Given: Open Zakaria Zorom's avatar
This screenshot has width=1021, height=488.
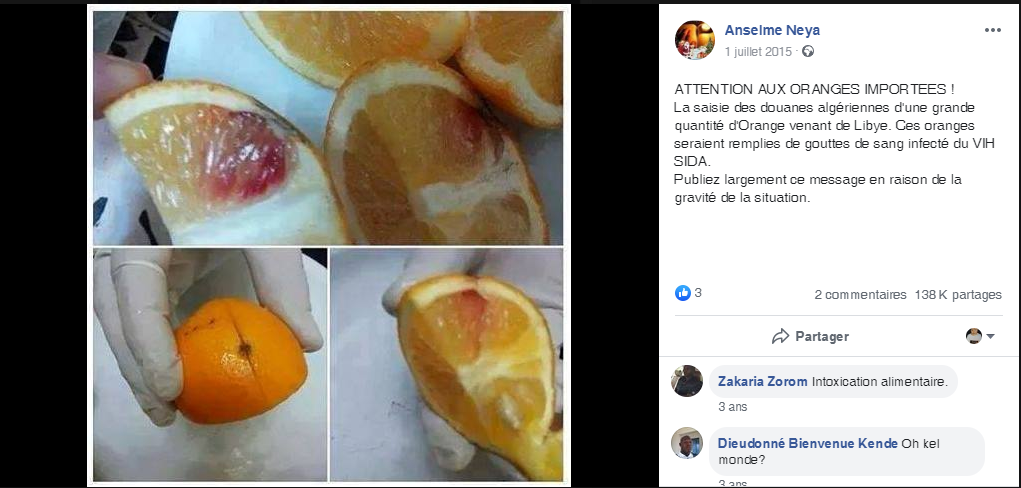Looking at the screenshot, I should [x=687, y=381].
